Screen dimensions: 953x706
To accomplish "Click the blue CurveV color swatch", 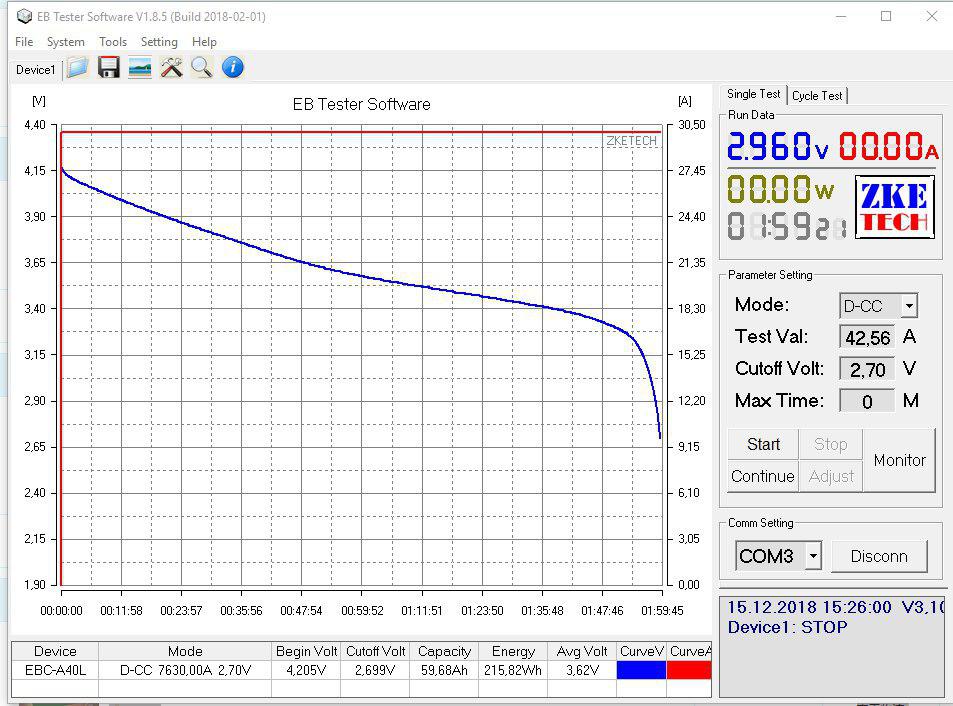I will click(x=641, y=670).
